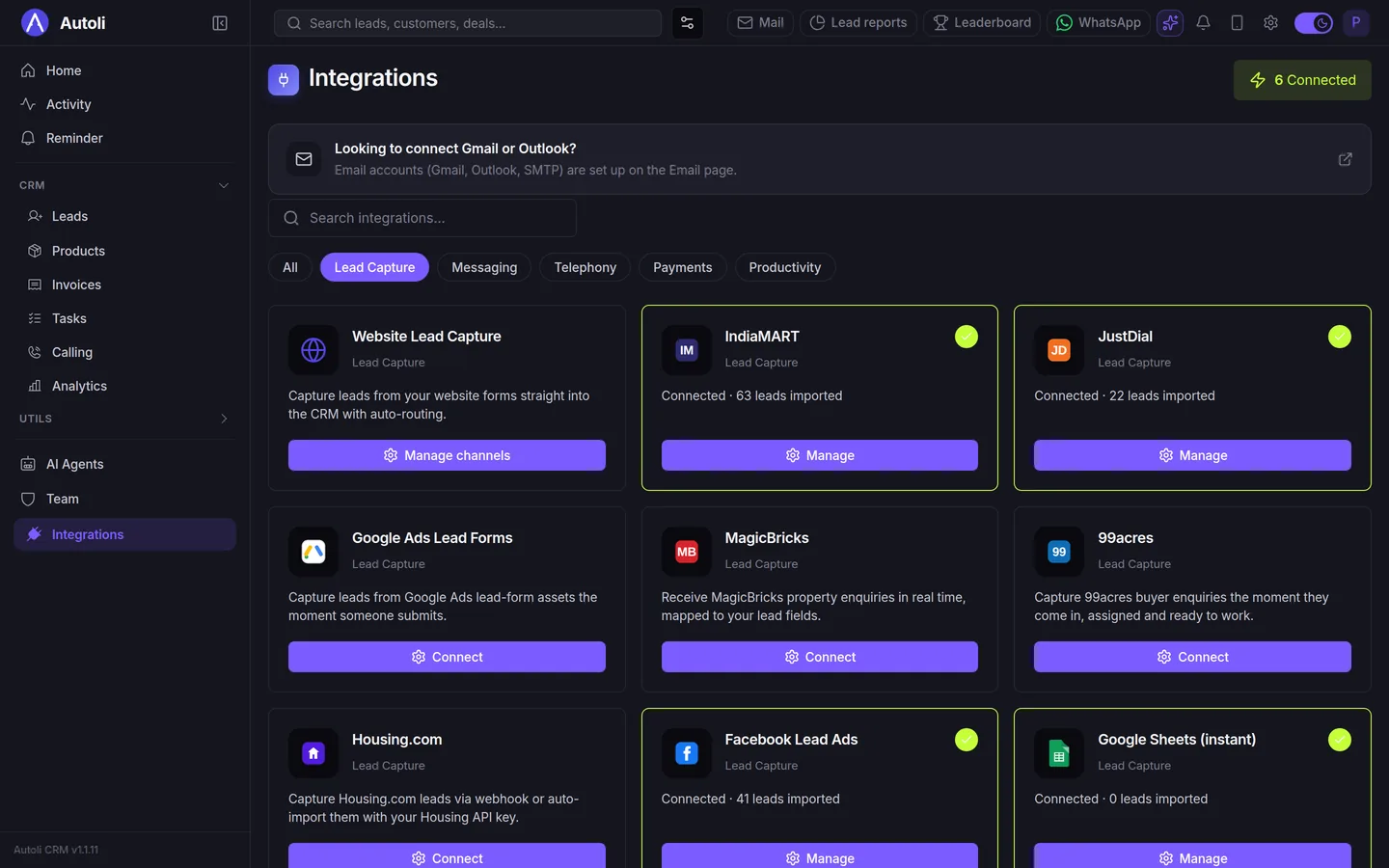Open search filter settings icon
The width and height of the screenshot is (1389, 868).
click(687, 23)
